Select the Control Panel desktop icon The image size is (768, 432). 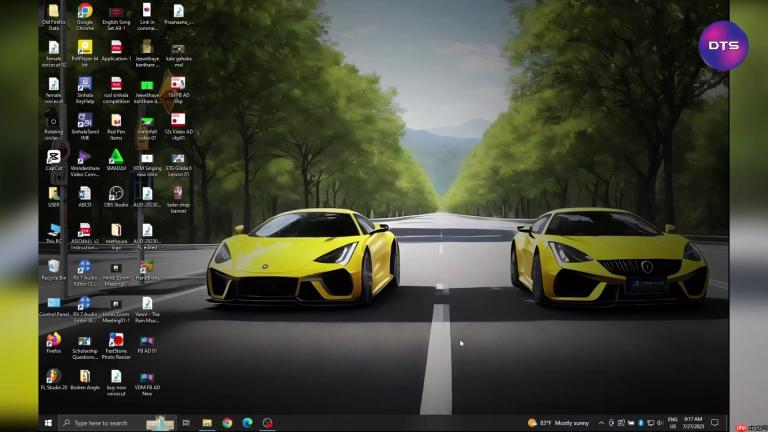(x=53, y=307)
